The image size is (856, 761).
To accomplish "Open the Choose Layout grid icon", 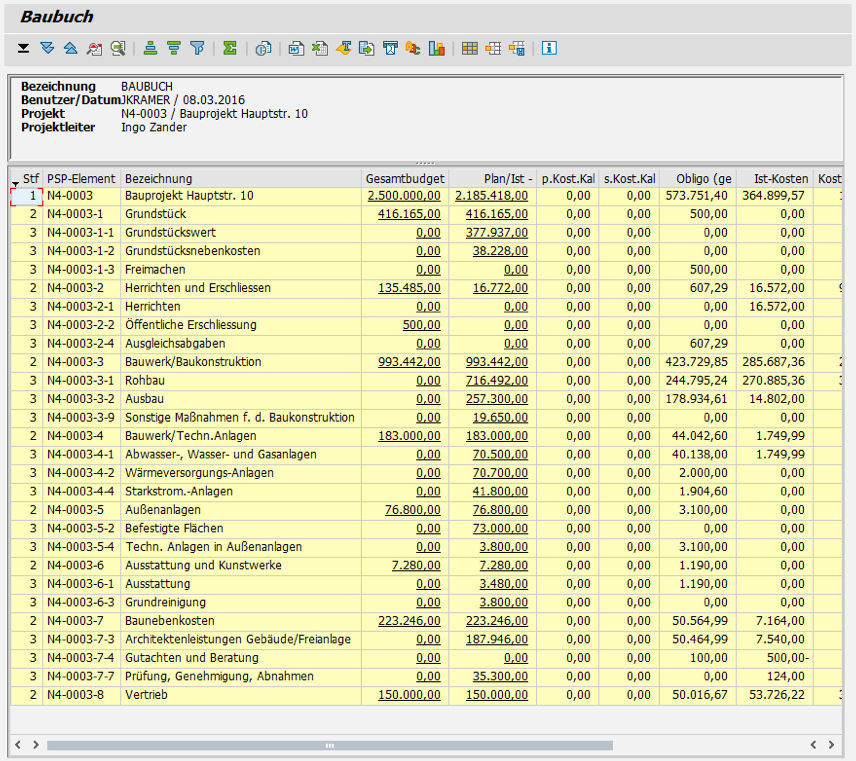I will [x=468, y=47].
